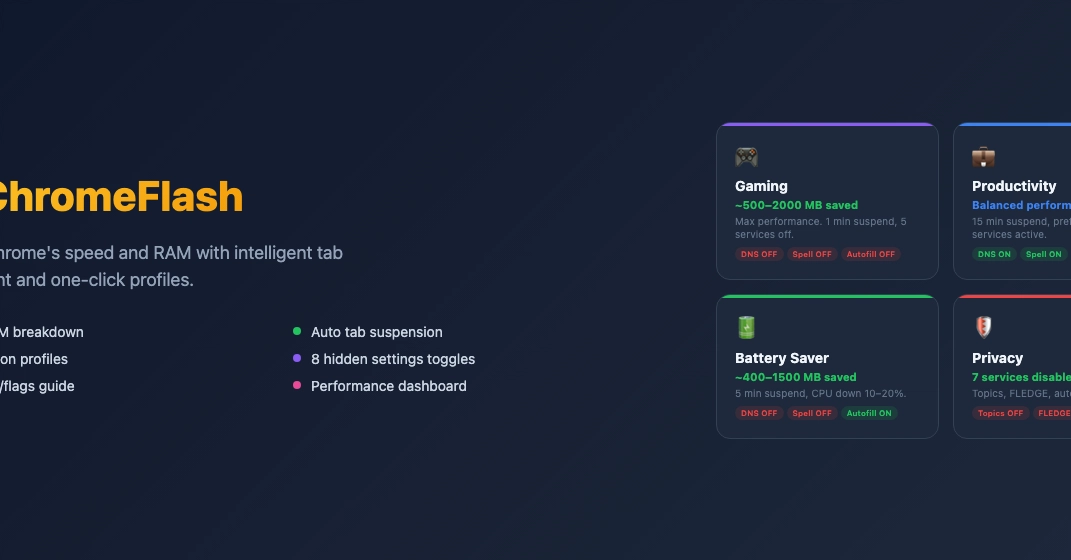Image resolution: width=1071 pixels, height=560 pixels.
Task: Click Spell ON tag in Productivity card
Action: pos(1043,254)
